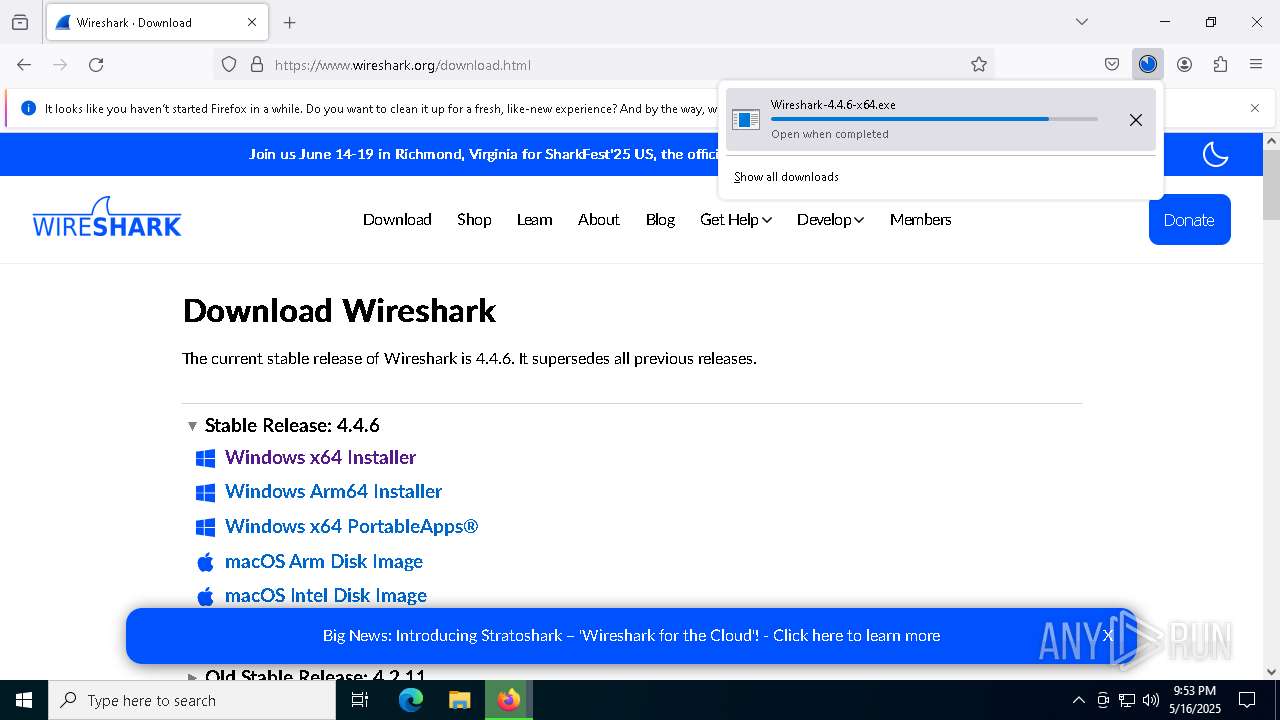Download Windows Arm64 Installer
This screenshot has width=1280, height=720.
pos(333,491)
